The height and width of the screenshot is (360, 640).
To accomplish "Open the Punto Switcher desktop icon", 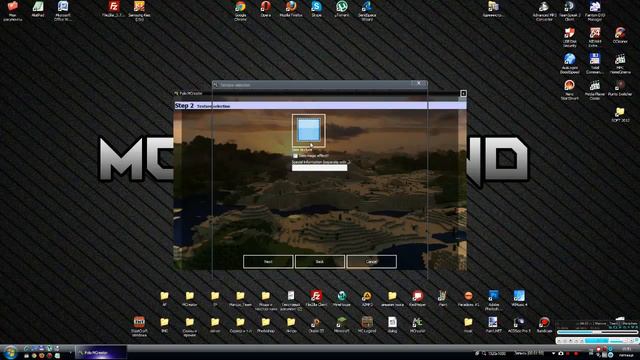I will (620, 88).
